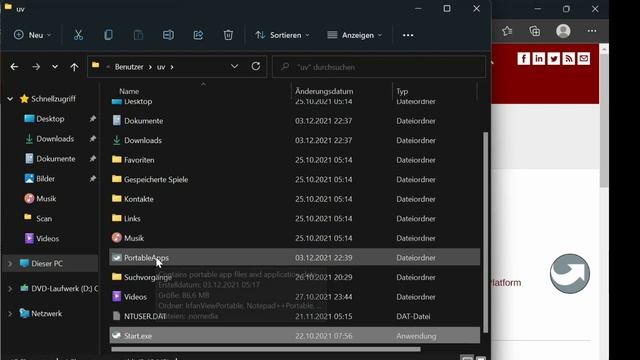Open browser Favorites star icon

pyautogui.click(x=507, y=31)
